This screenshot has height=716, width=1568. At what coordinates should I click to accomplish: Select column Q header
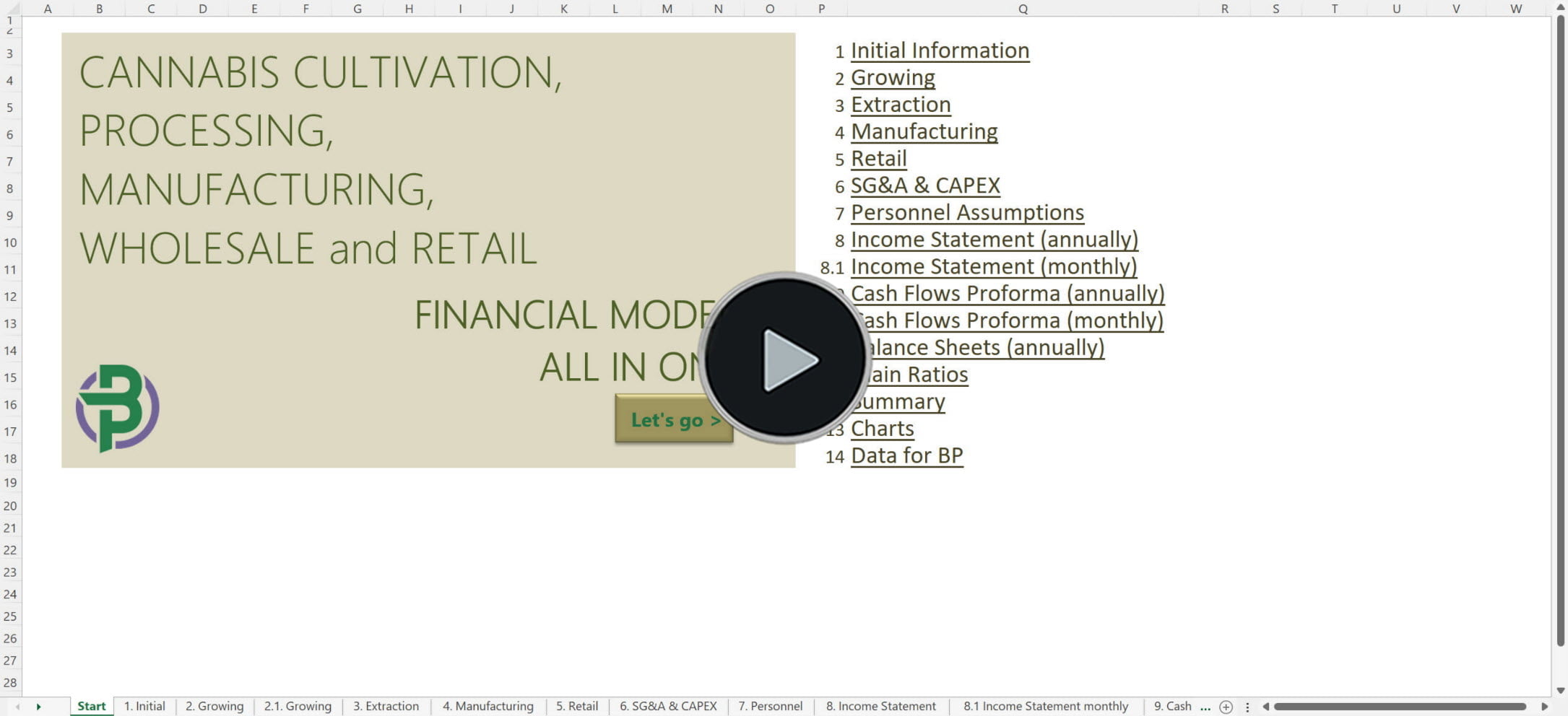click(x=1023, y=9)
